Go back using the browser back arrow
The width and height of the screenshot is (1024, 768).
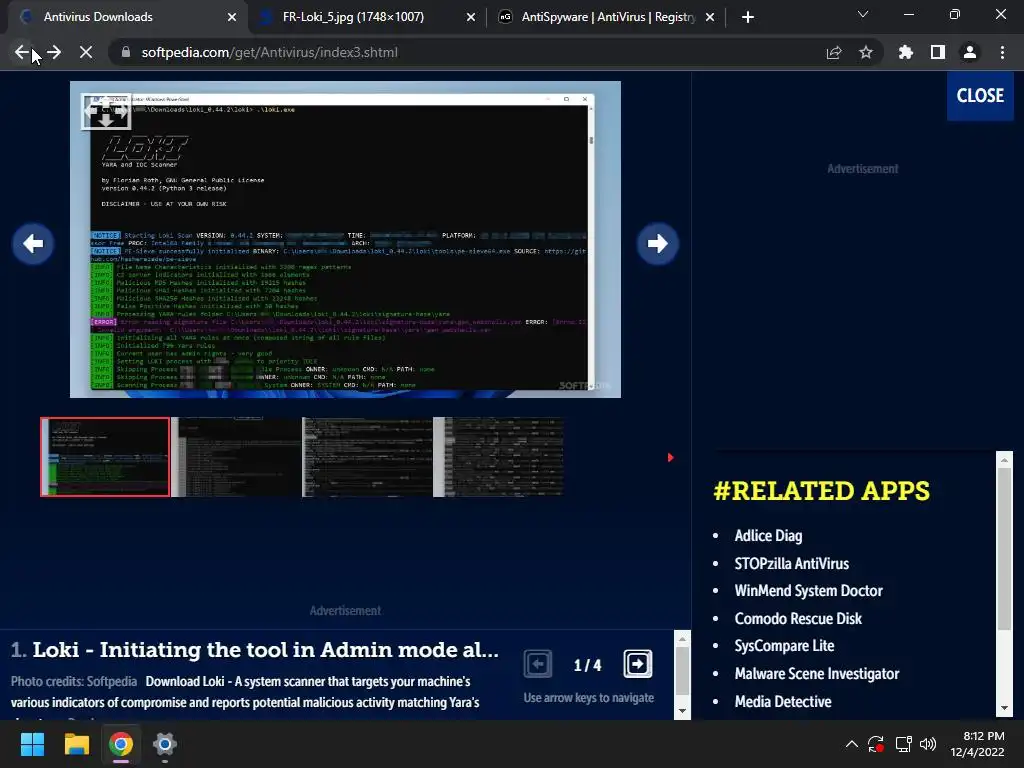point(22,52)
